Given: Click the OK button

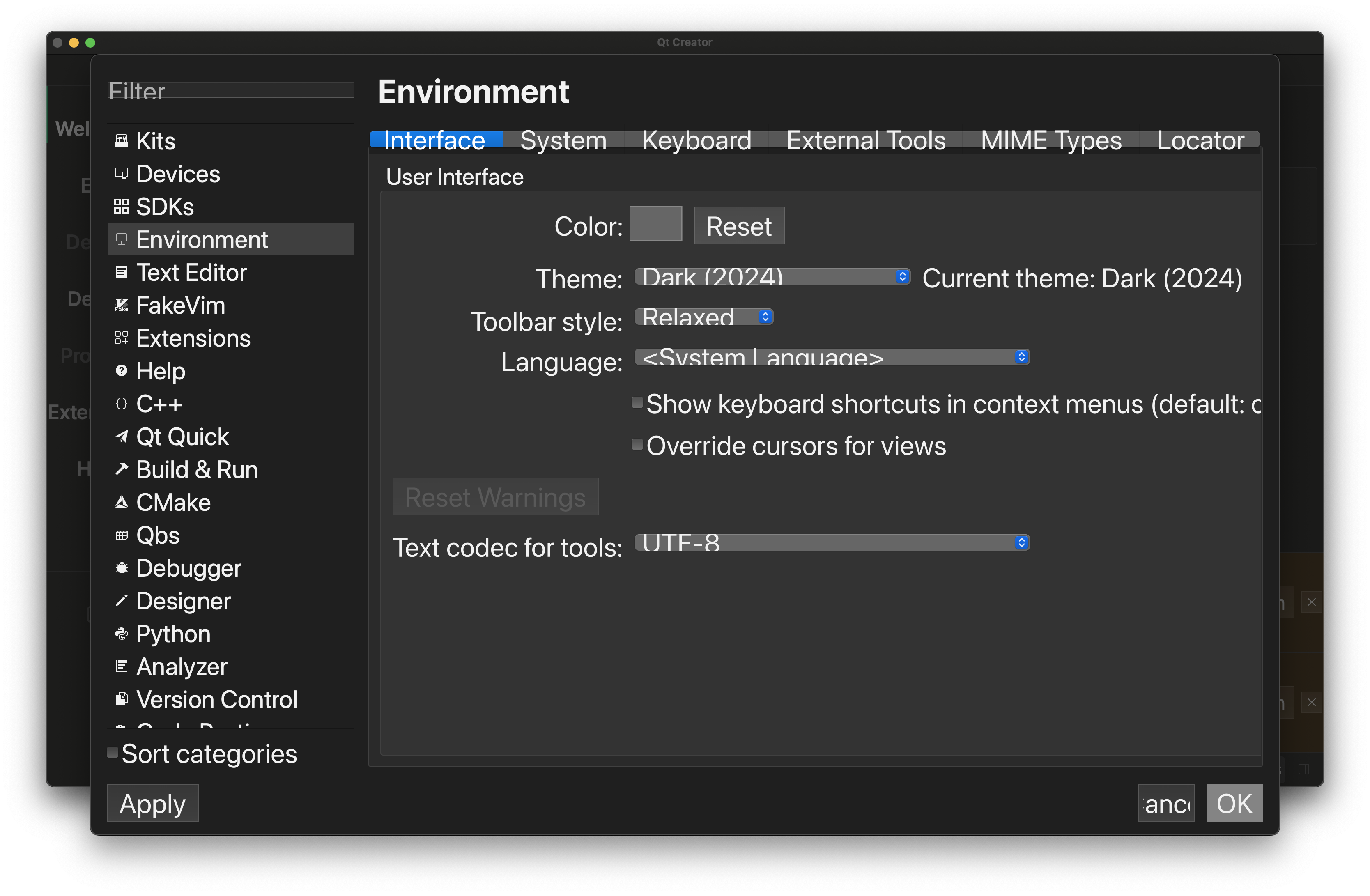Looking at the screenshot, I should [1234, 803].
